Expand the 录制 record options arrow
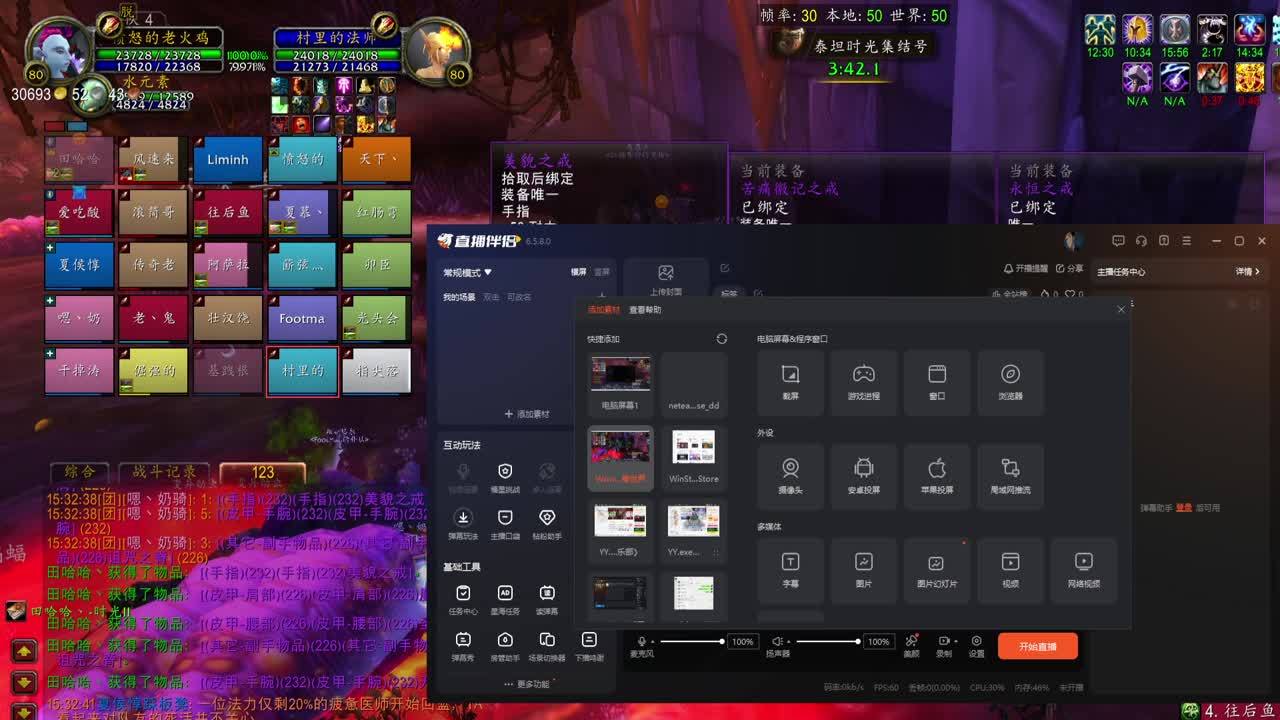 [x=958, y=641]
